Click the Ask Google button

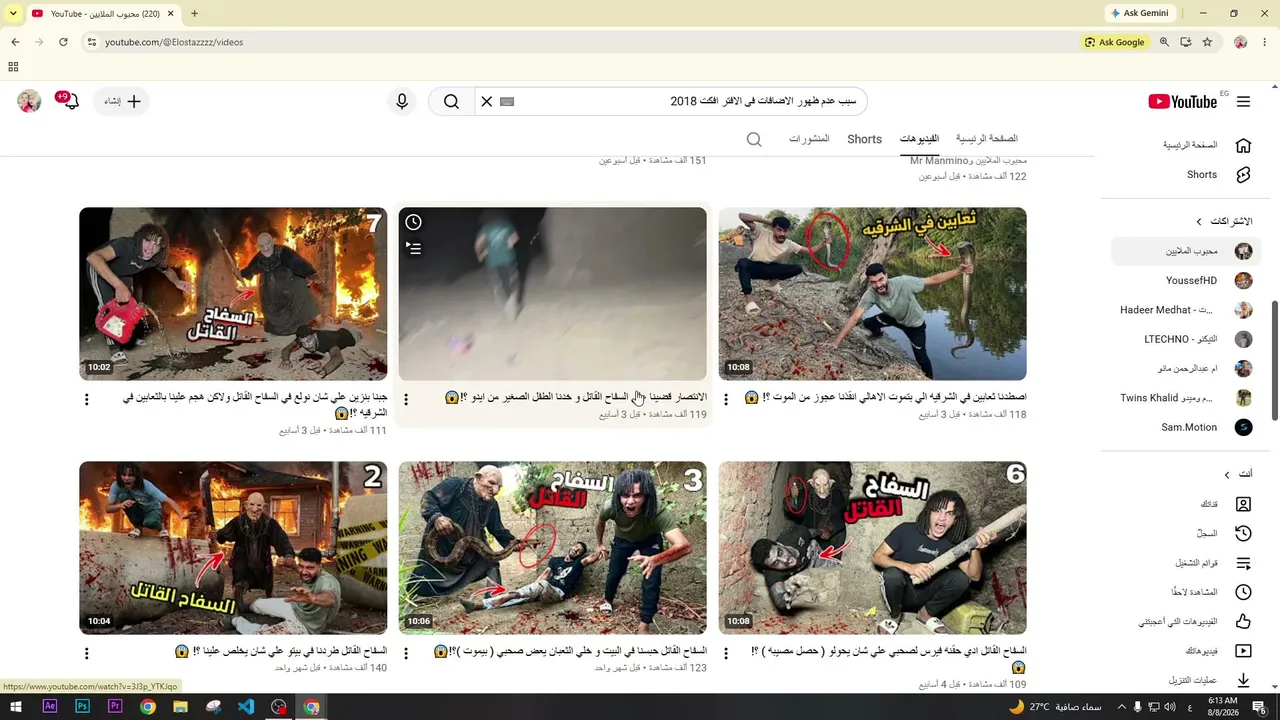pyautogui.click(x=1115, y=42)
